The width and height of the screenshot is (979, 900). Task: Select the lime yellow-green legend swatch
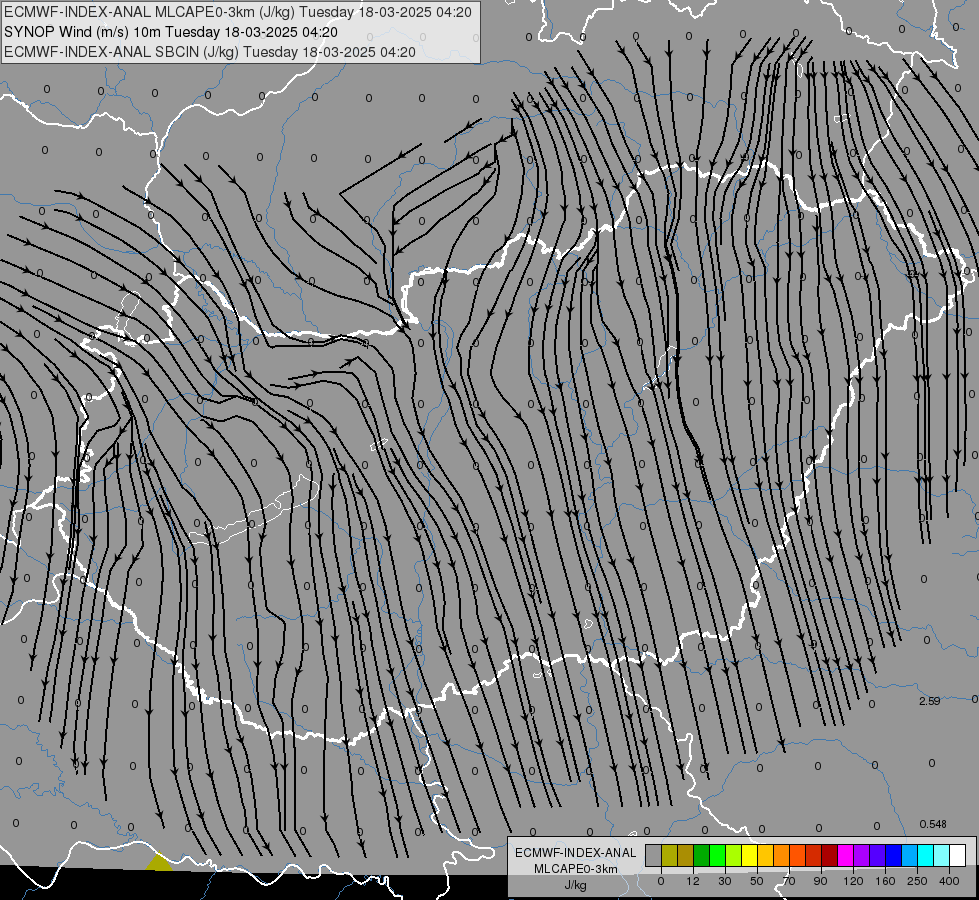(734, 855)
